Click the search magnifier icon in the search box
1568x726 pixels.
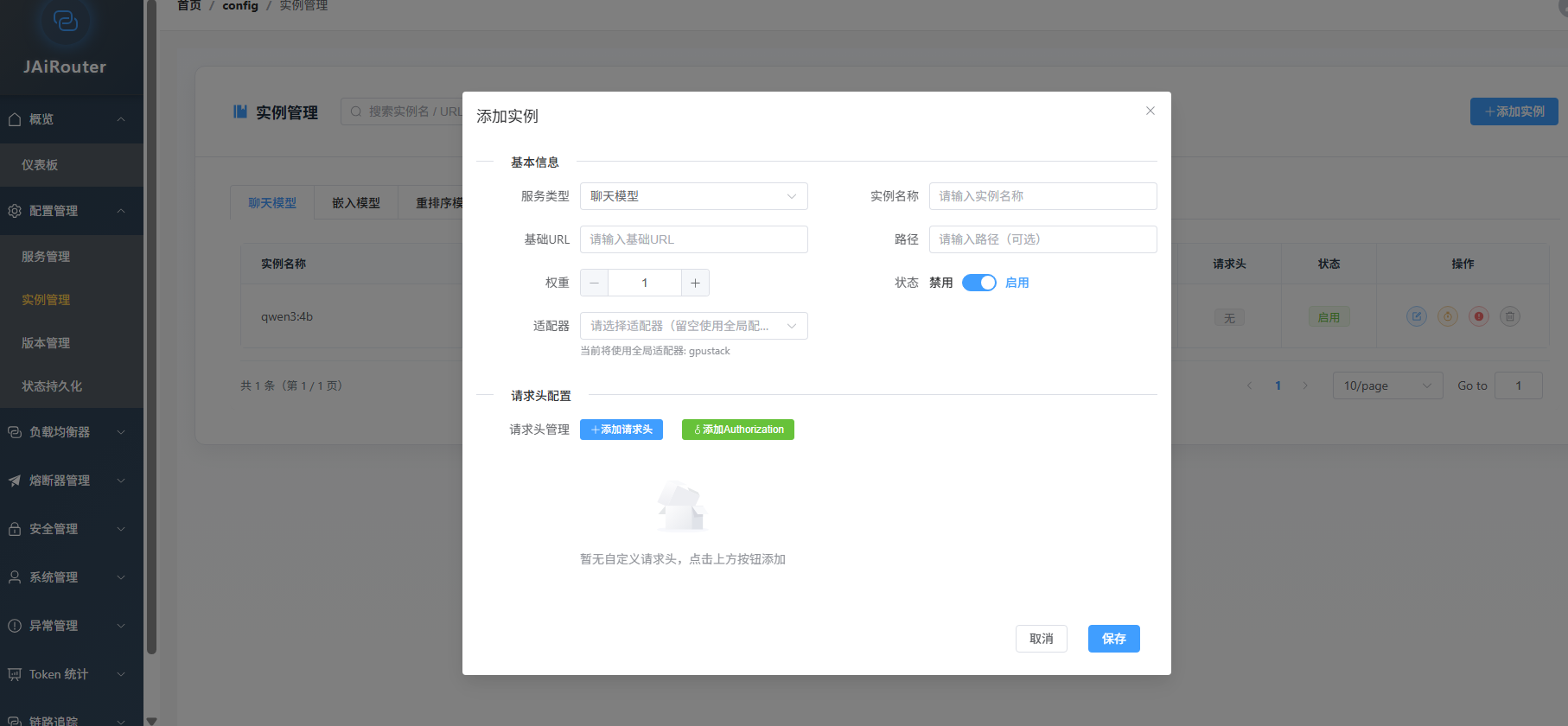356,111
